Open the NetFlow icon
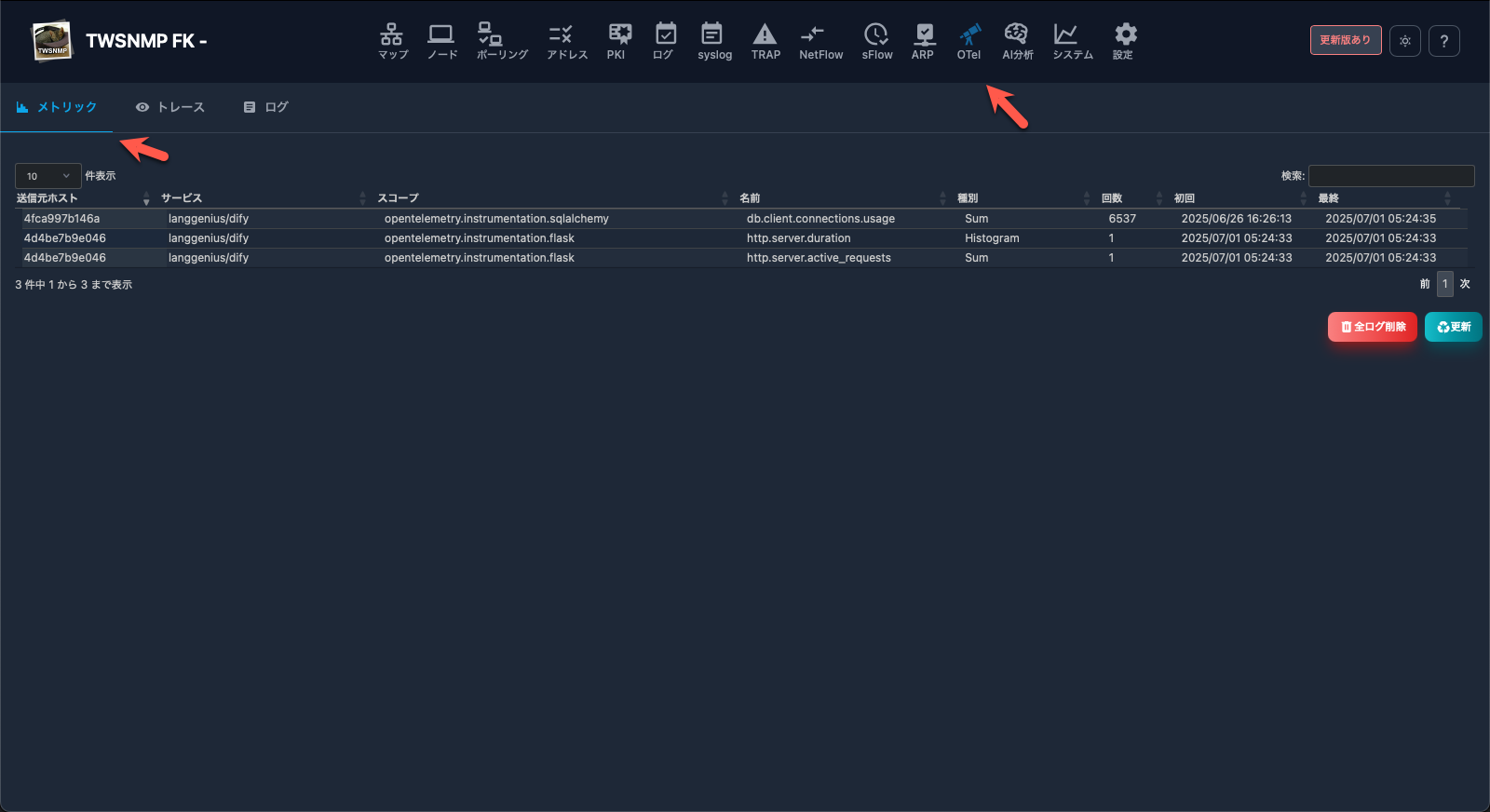1490x812 pixels. point(820,41)
